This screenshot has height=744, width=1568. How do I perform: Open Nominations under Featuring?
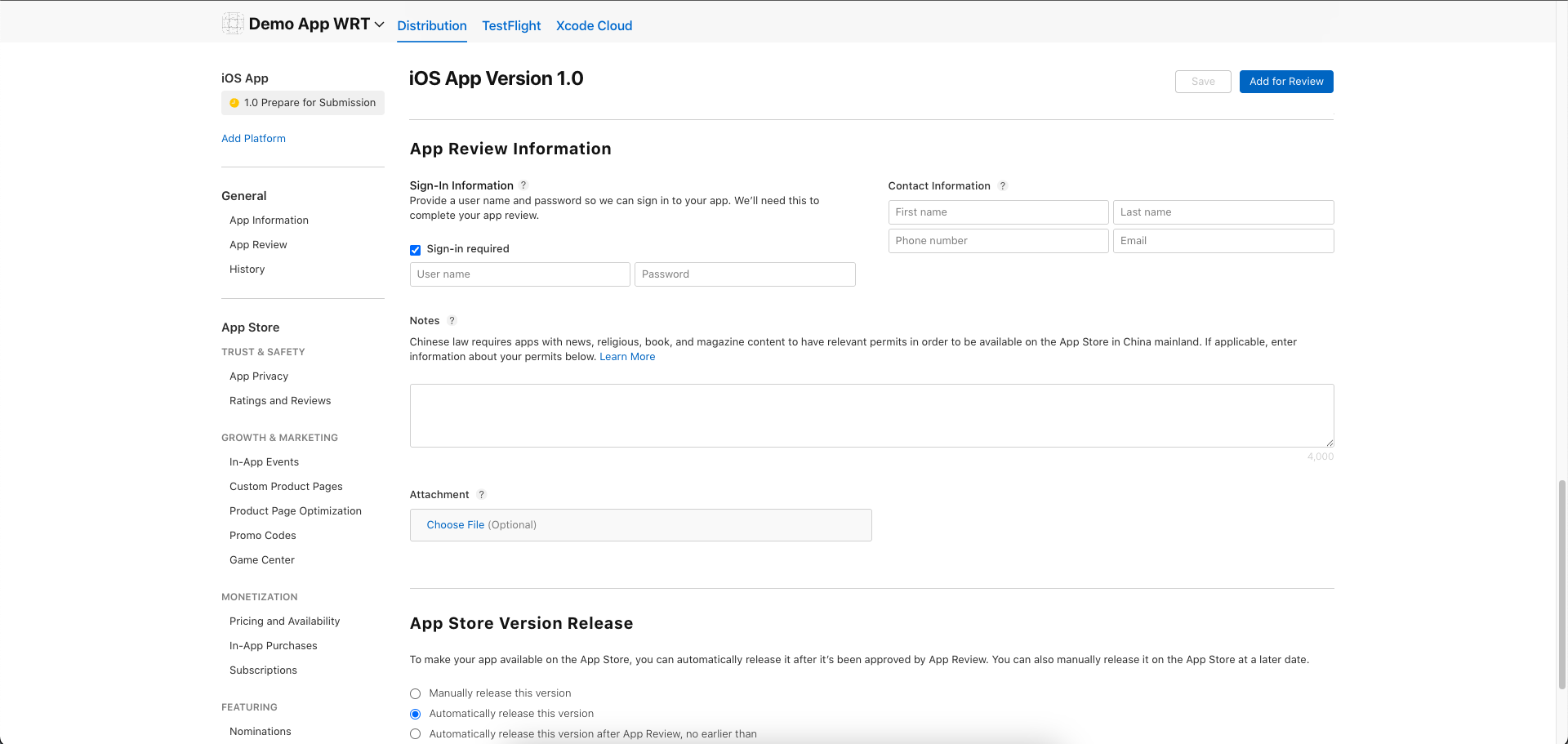click(261, 732)
